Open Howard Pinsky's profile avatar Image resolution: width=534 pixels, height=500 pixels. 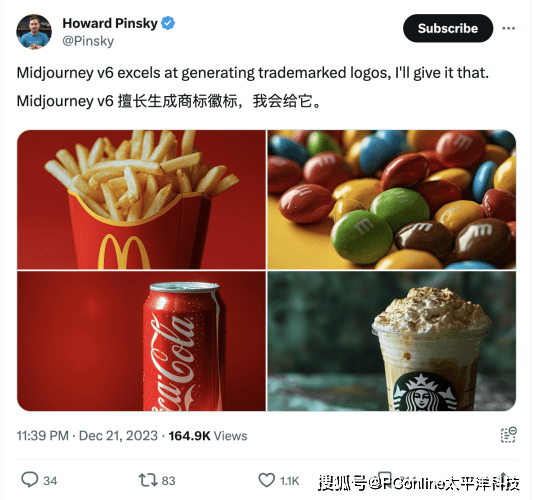tap(34, 32)
